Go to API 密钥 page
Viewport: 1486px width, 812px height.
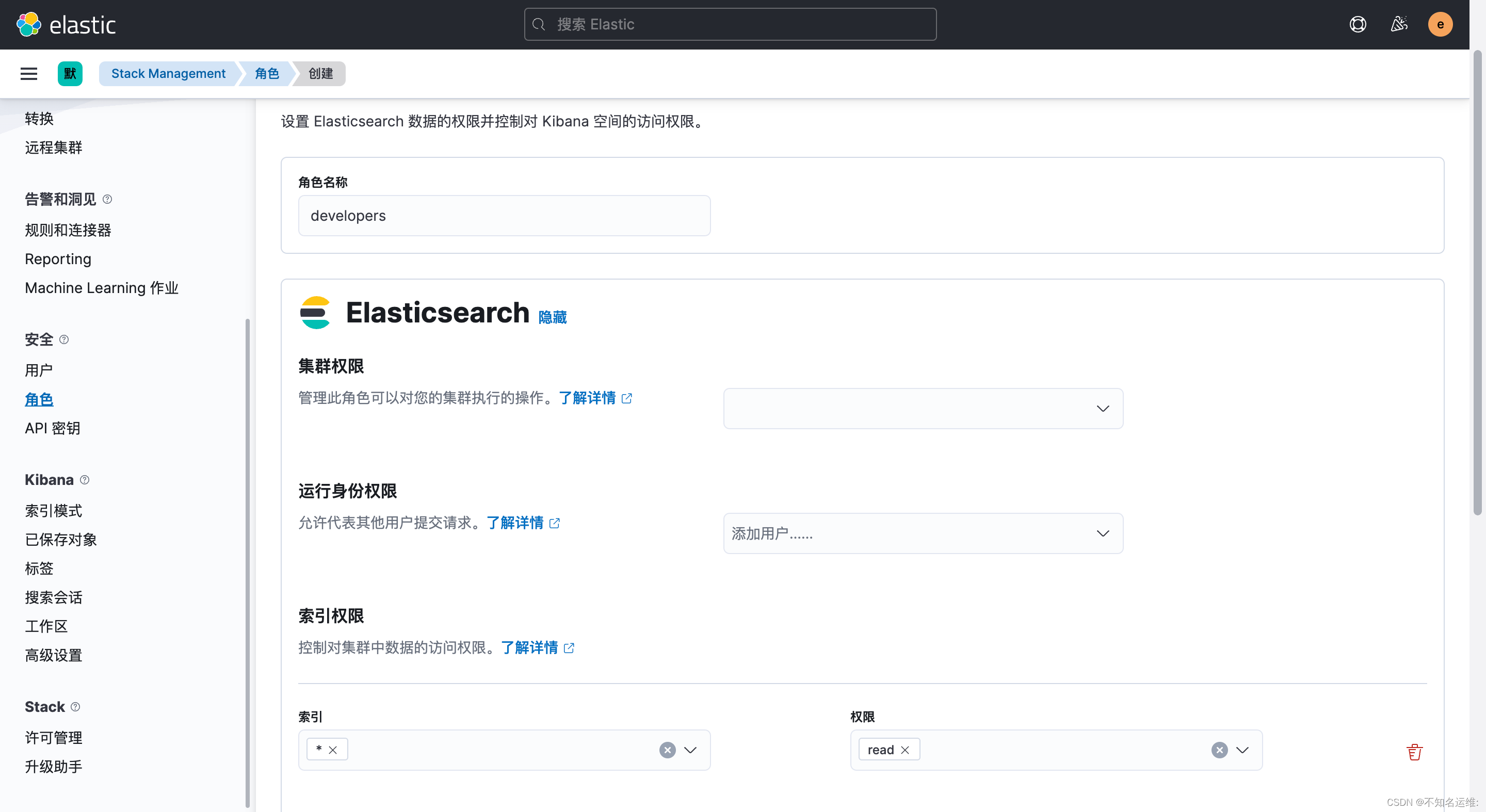pos(52,428)
